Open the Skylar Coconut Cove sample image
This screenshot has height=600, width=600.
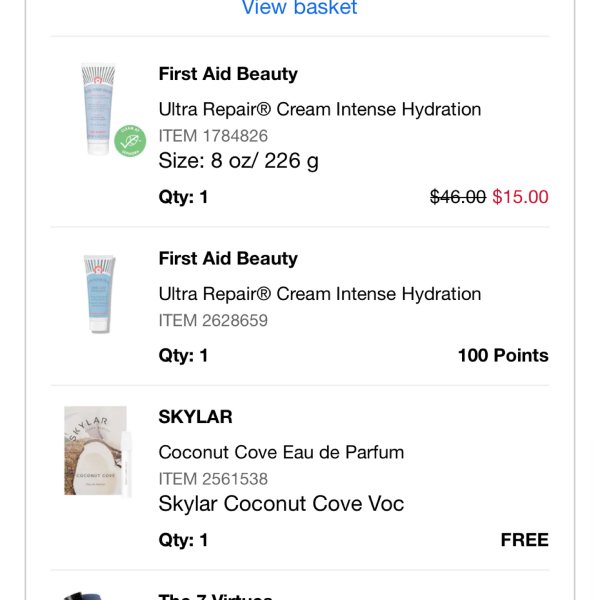click(x=98, y=452)
